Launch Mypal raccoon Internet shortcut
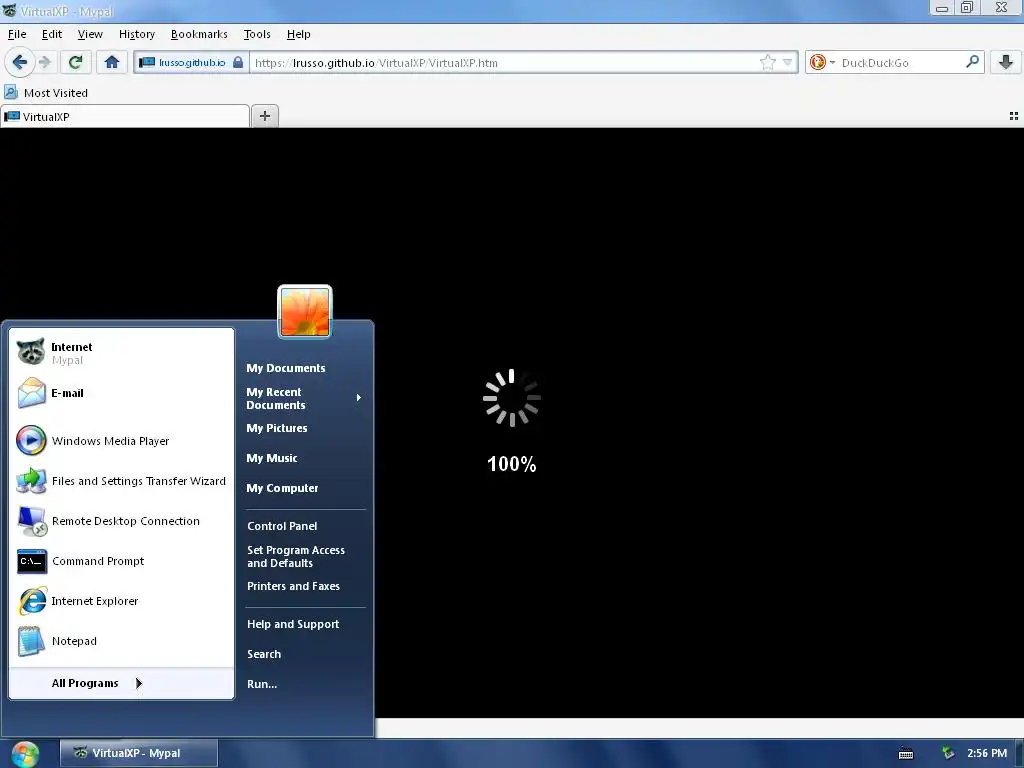Screen dimensions: 1024x768 (x=121, y=353)
